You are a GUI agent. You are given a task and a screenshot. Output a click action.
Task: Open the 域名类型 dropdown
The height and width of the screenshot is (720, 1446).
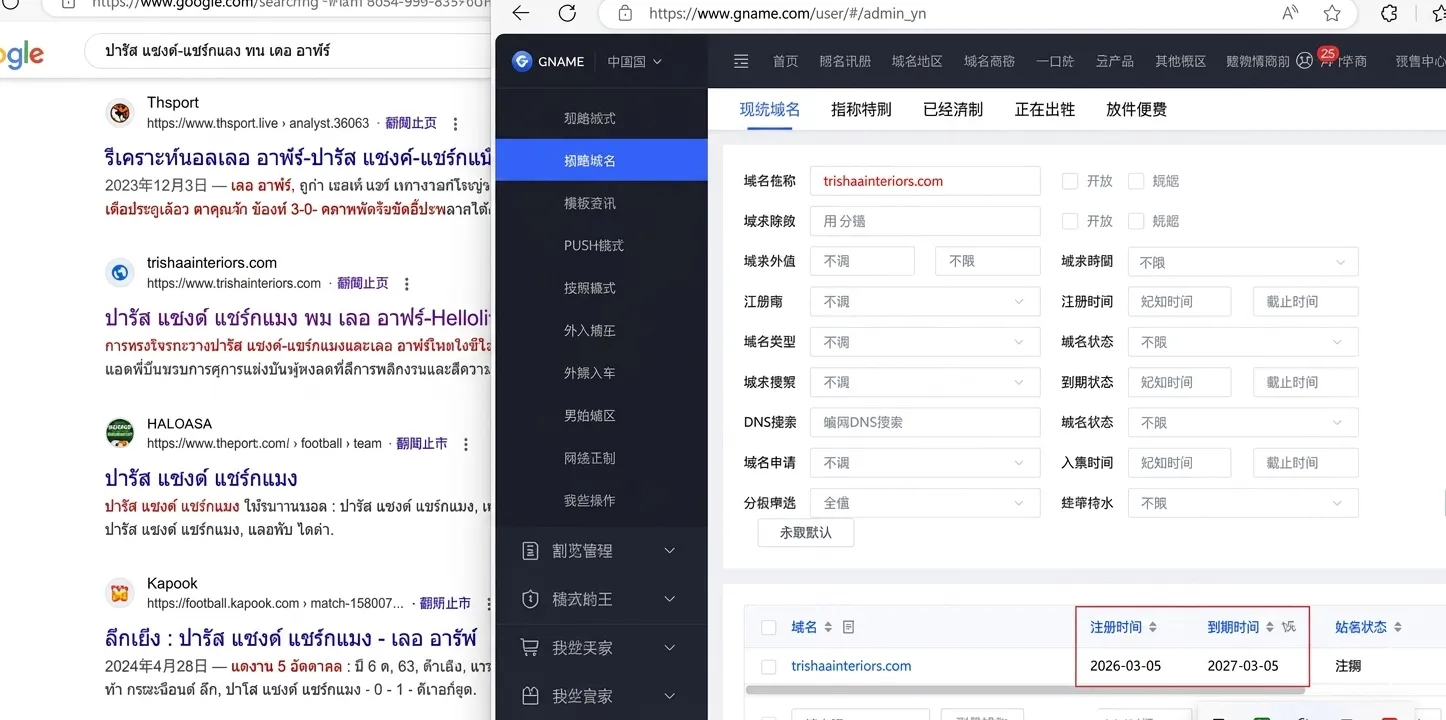pos(924,342)
